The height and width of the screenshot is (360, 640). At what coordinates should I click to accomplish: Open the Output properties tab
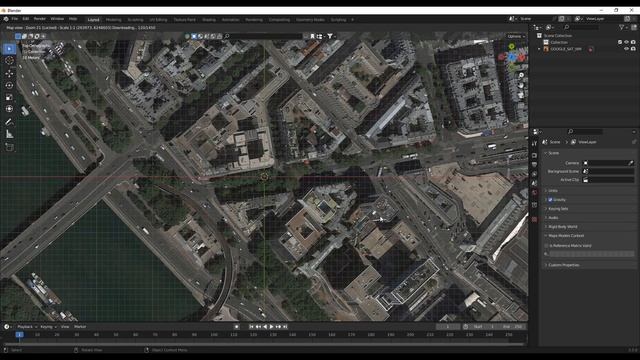pyautogui.click(x=534, y=164)
